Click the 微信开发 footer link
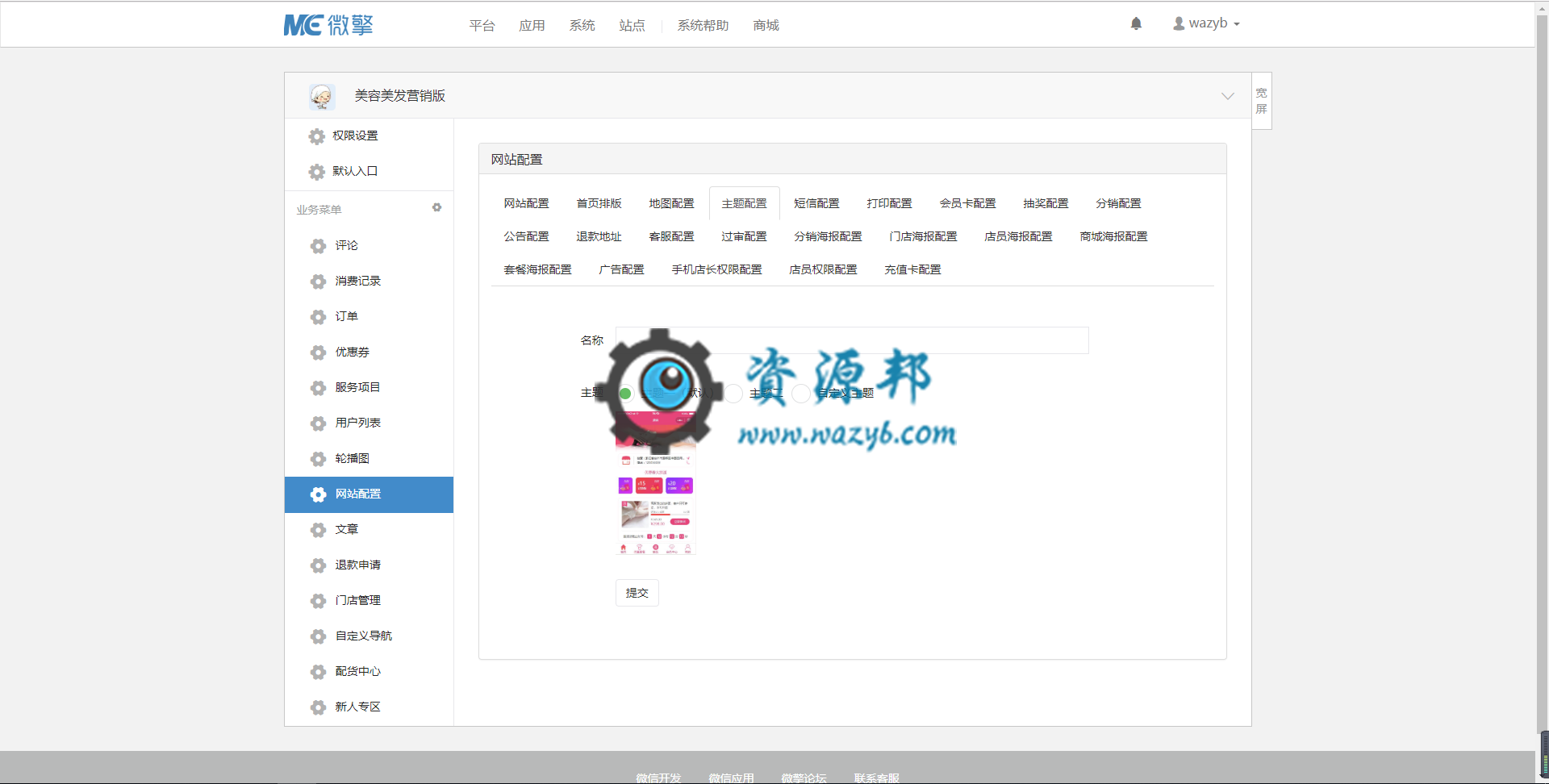 (659, 778)
